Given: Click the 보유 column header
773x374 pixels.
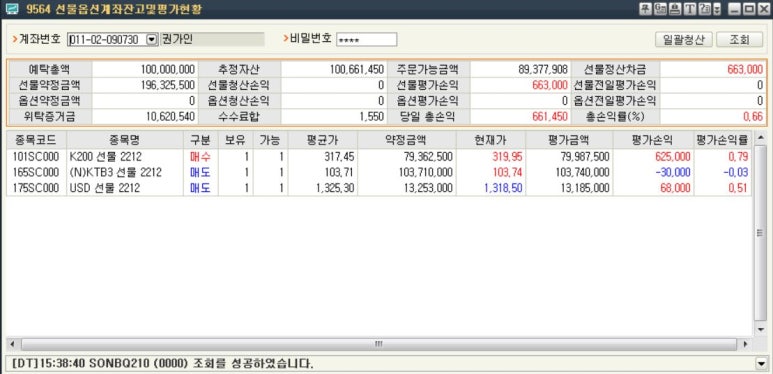Looking at the screenshot, I should 236,140.
